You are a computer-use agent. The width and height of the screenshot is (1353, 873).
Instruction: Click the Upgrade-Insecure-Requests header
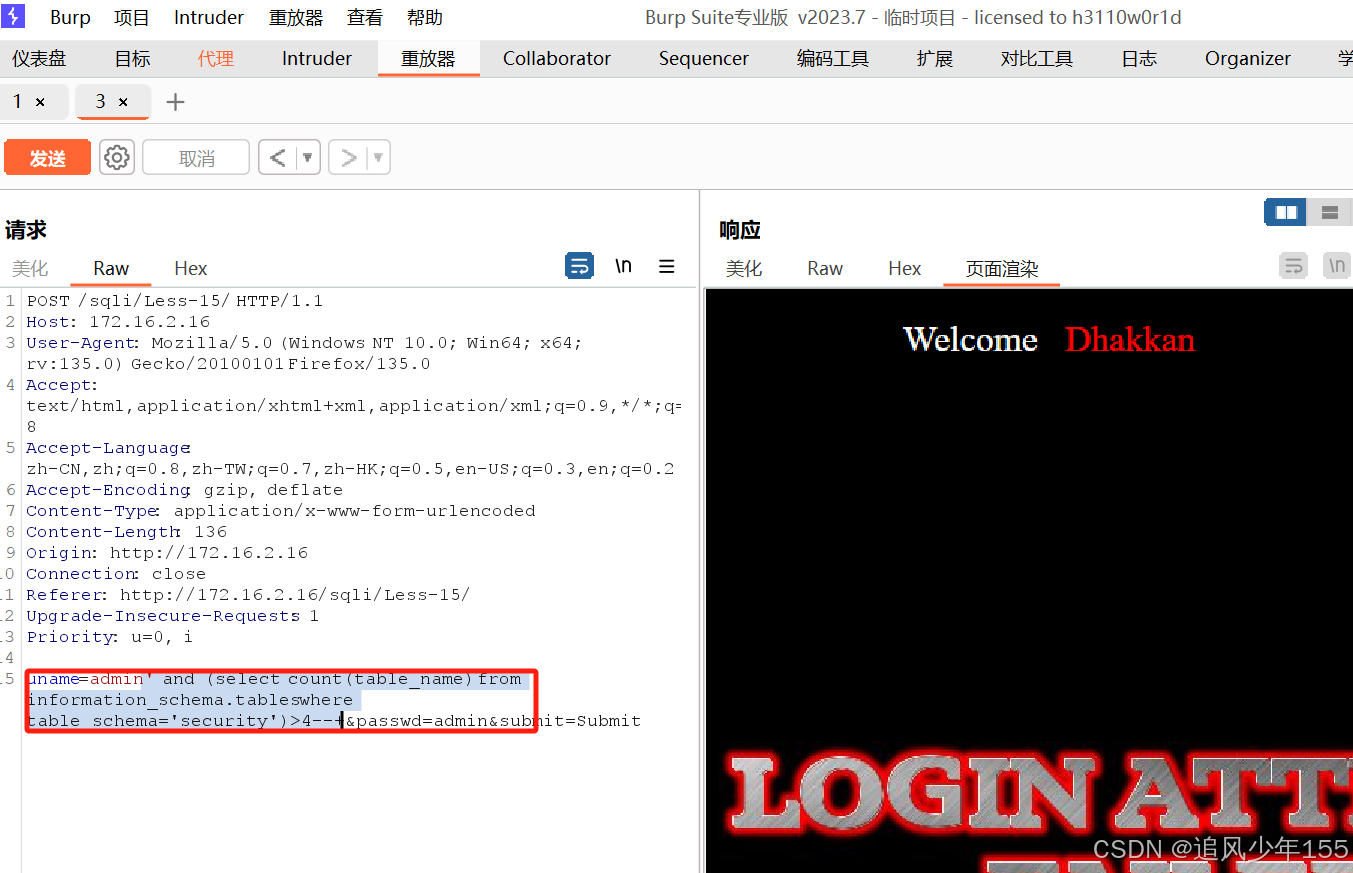coord(173,616)
